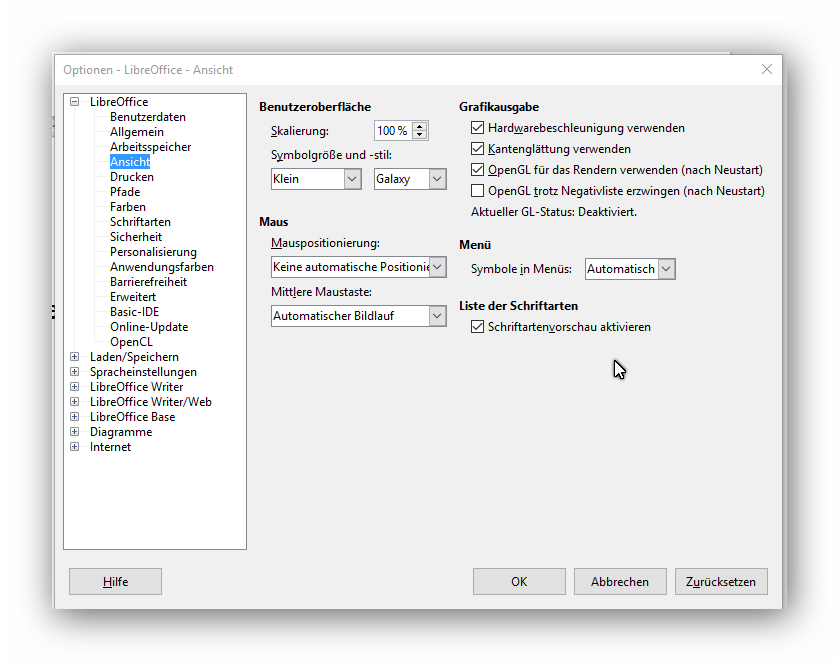Click the Zurücksetzen button
Viewport: 839px width, 661px height.
721,581
